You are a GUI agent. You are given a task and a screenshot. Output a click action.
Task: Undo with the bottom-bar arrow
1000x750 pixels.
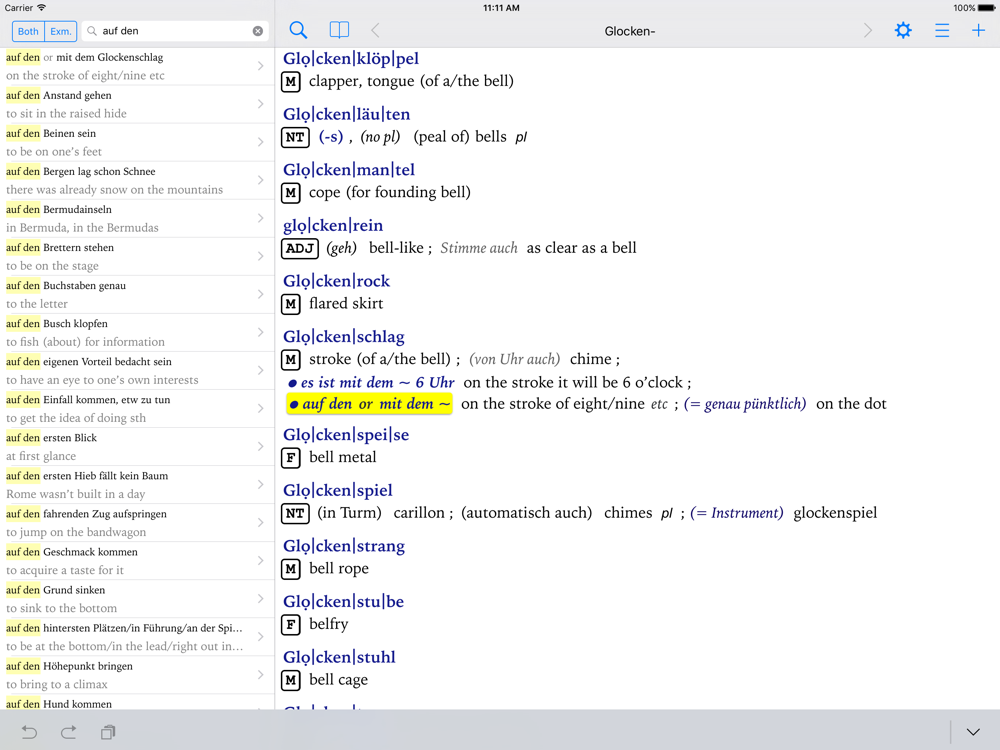[29, 732]
